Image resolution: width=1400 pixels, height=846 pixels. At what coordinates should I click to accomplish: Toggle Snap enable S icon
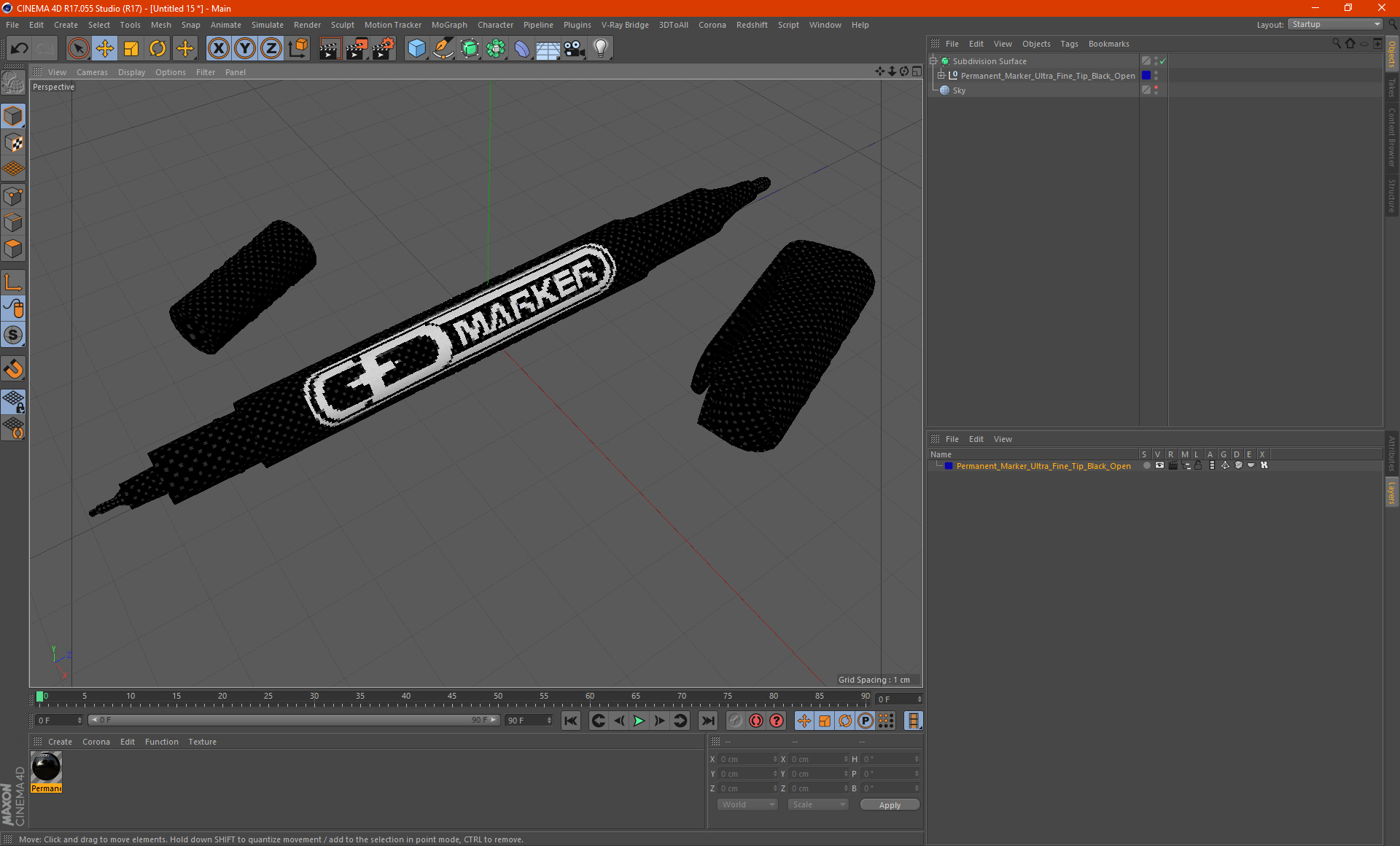pos(14,335)
